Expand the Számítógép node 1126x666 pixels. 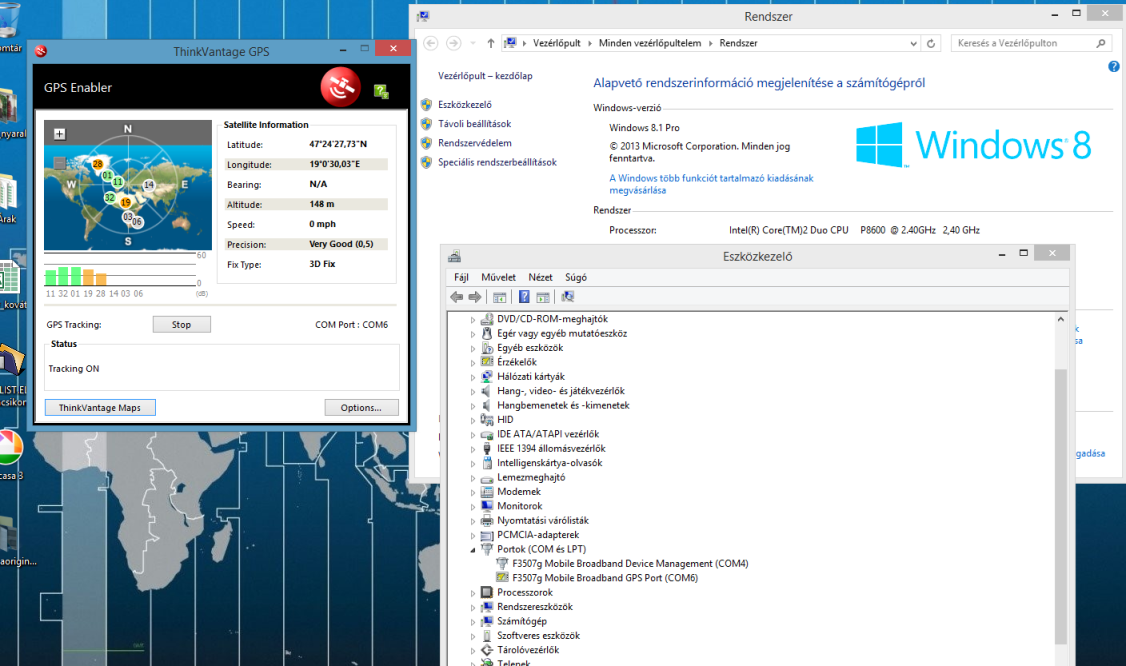[473, 621]
